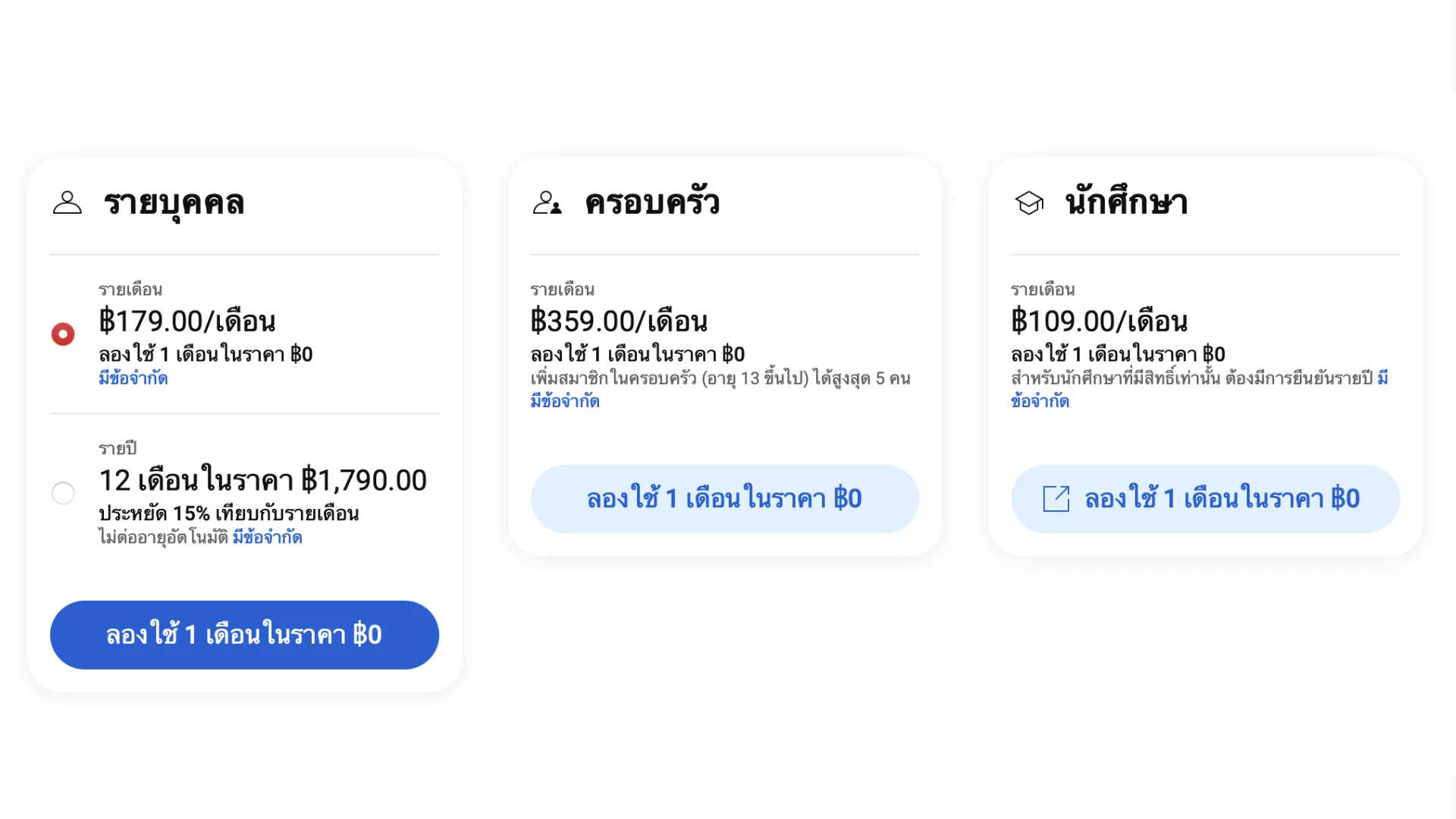The width and height of the screenshot is (1456, 819).
Task: Open restrictions link under monthly individual plan
Action: pyautogui.click(x=133, y=378)
